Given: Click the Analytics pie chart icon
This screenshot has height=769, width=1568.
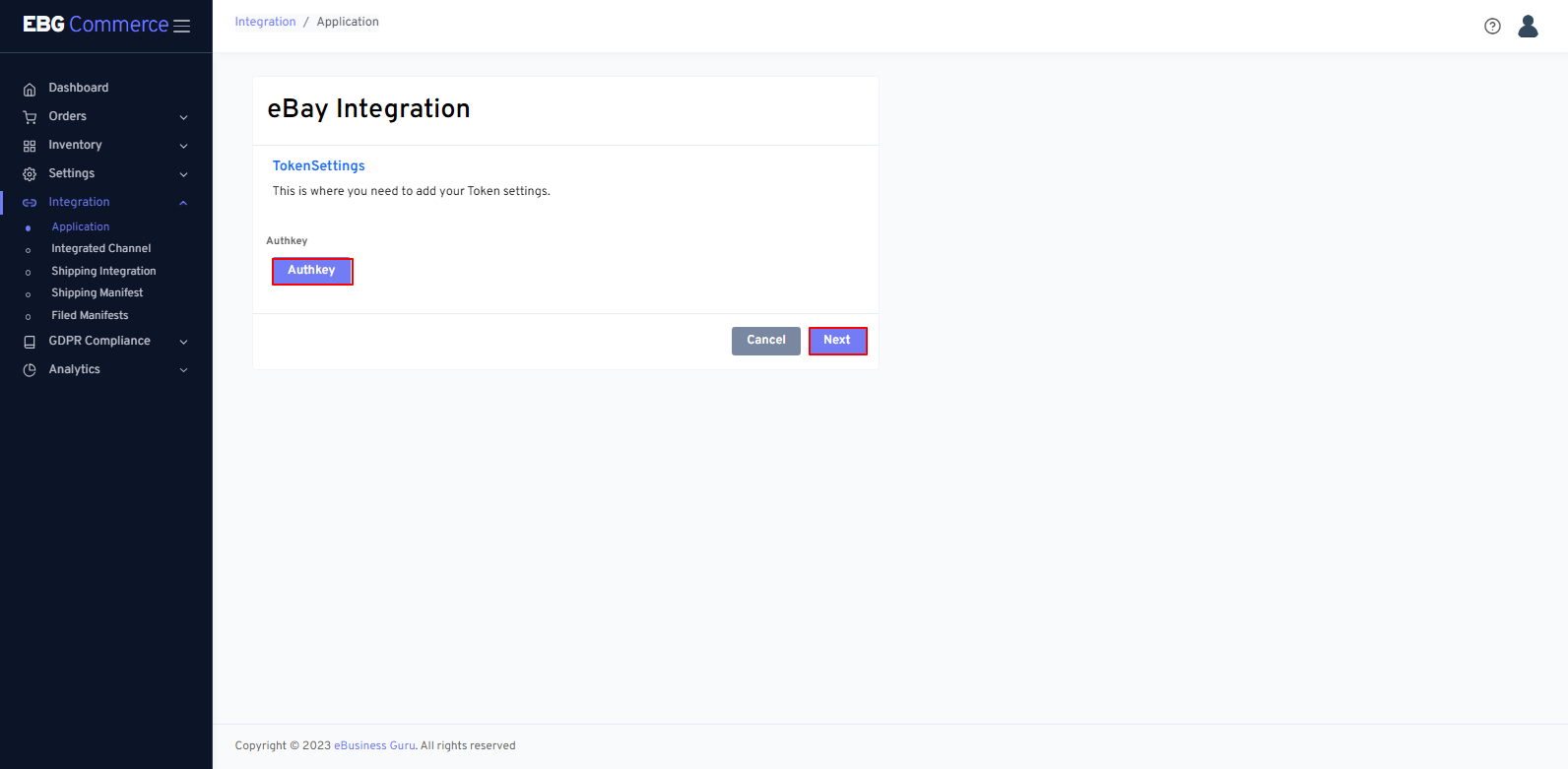Looking at the screenshot, I should (x=30, y=370).
